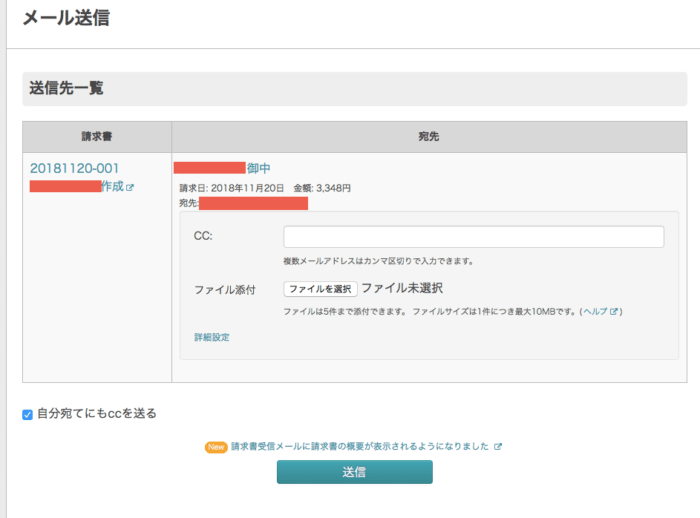The image size is (700, 518).
Task: Click the メール送信 page title
Action: click(66, 18)
